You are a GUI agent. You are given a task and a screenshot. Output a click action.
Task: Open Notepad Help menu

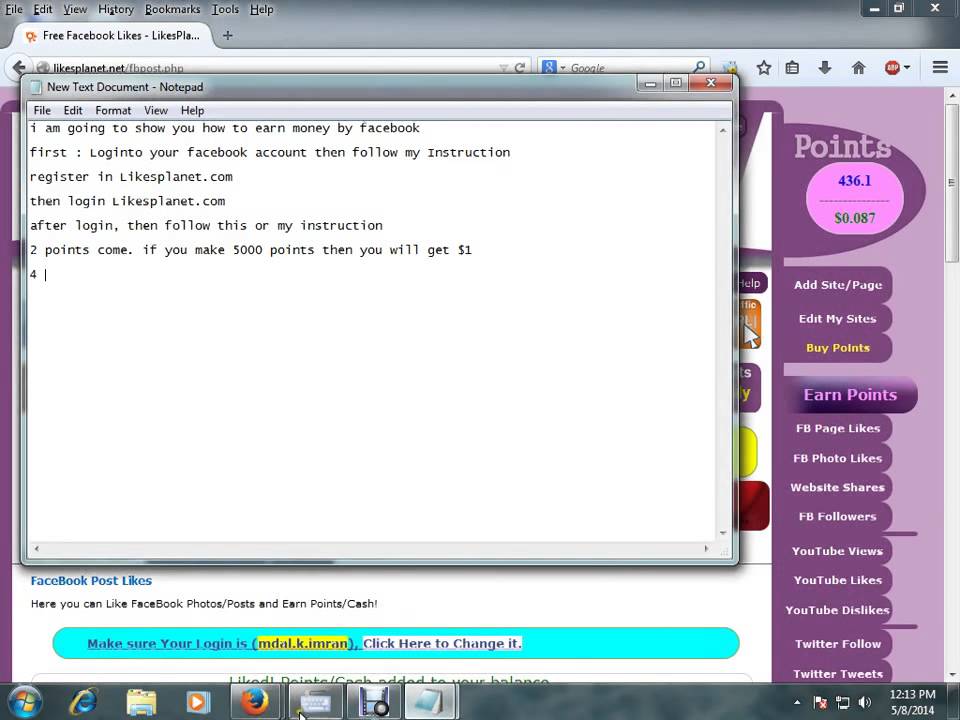tap(192, 110)
